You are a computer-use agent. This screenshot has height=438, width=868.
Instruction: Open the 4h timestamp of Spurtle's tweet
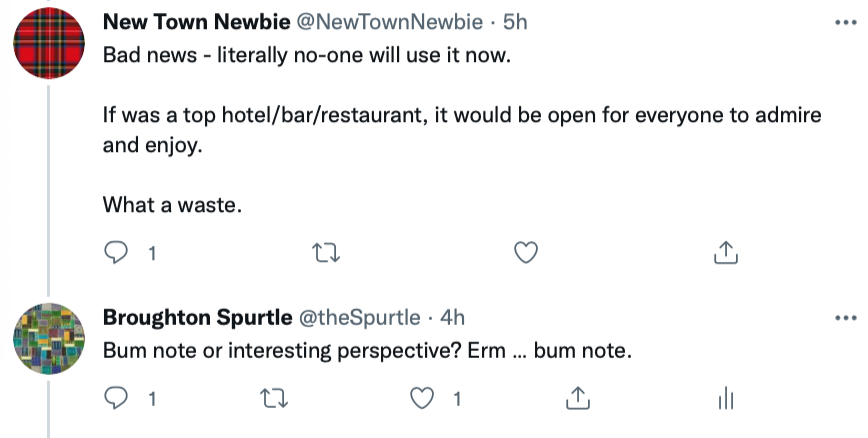click(x=452, y=317)
